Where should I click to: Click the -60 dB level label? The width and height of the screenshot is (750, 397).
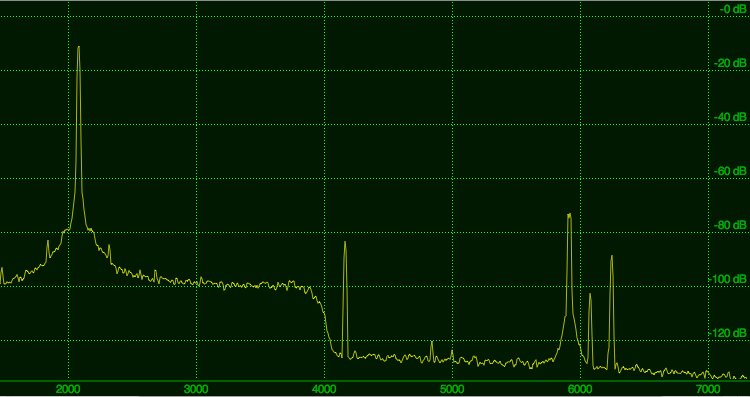[x=730, y=171]
